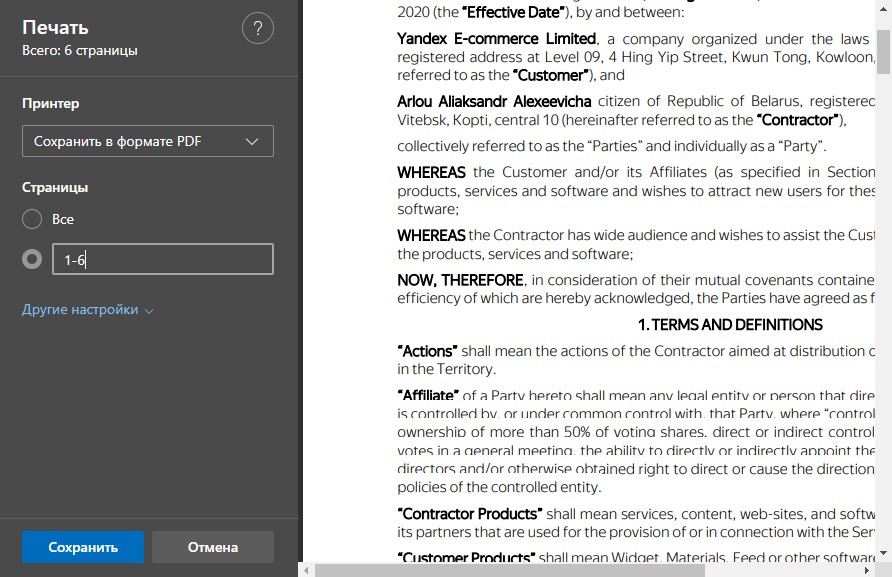This screenshot has width=892, height=577.
Task: Click the 'Arlou Aliaksandr Alexeevicha' name
Action: (494, 101)
